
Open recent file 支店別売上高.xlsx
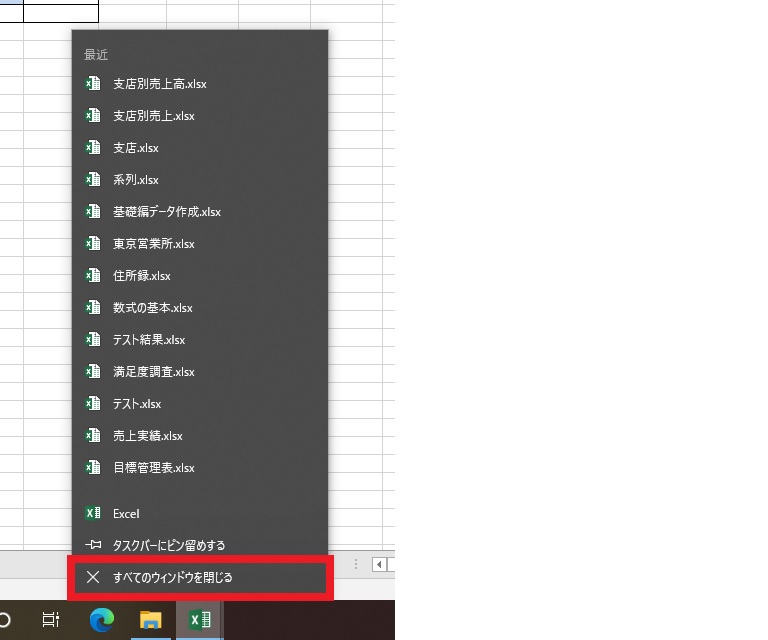(x=200, y=84)
